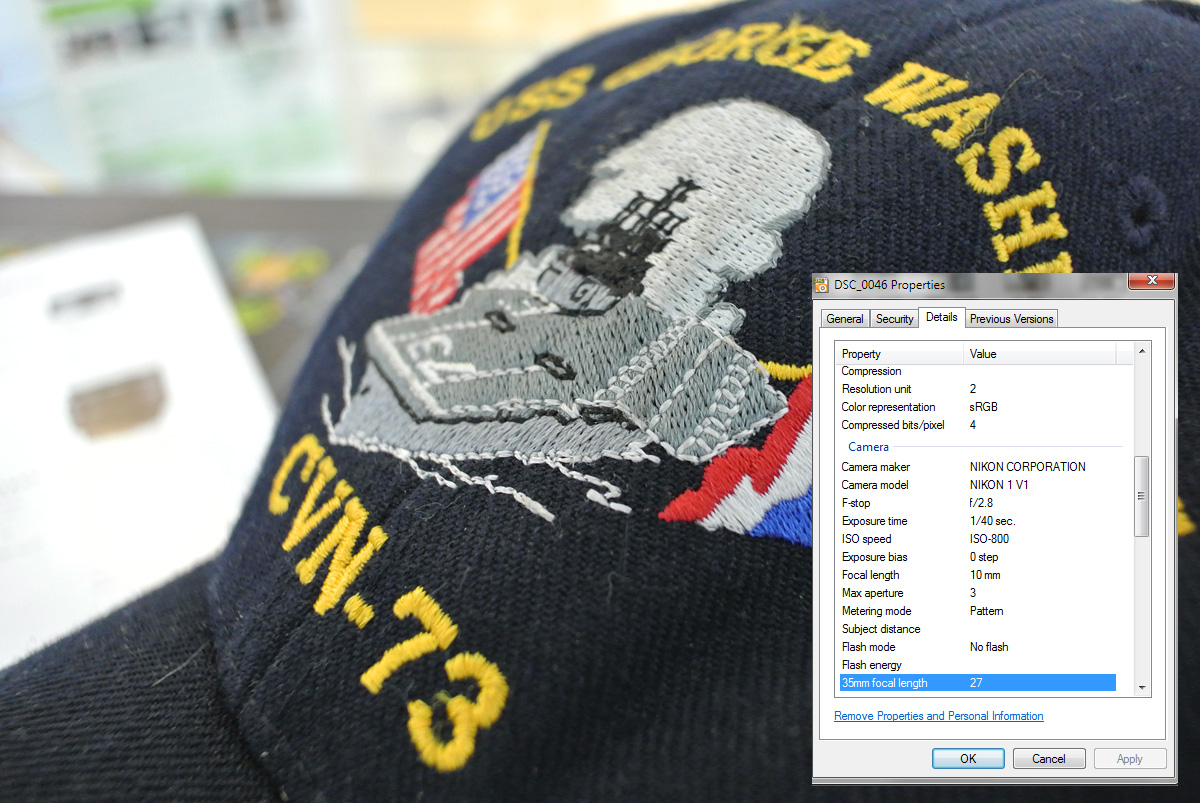The width and height of the screenshot is (1200, 803).
Task: Select the Details tab
Action: pos(941,317)
